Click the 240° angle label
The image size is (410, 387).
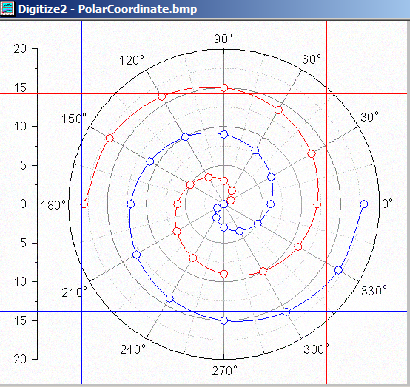pyautogui.click(x=133, y=349)
